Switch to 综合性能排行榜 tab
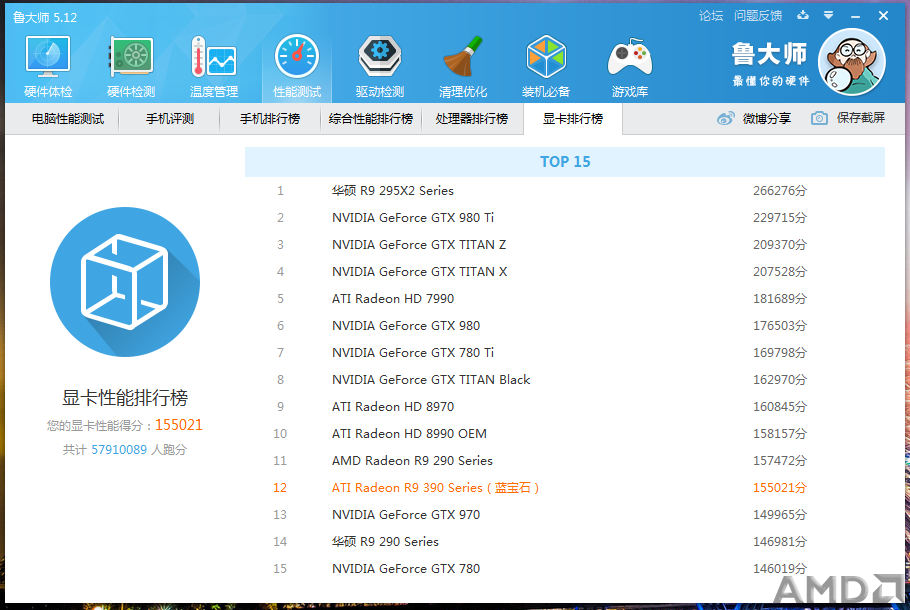Viewport: 910px width, 610px height. coord(371,118)
